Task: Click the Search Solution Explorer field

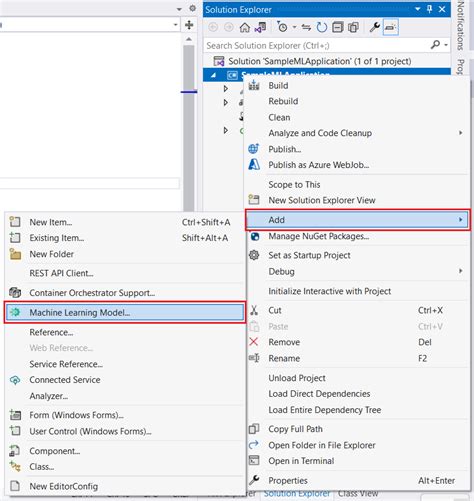Action: click(x=317, y=45)
